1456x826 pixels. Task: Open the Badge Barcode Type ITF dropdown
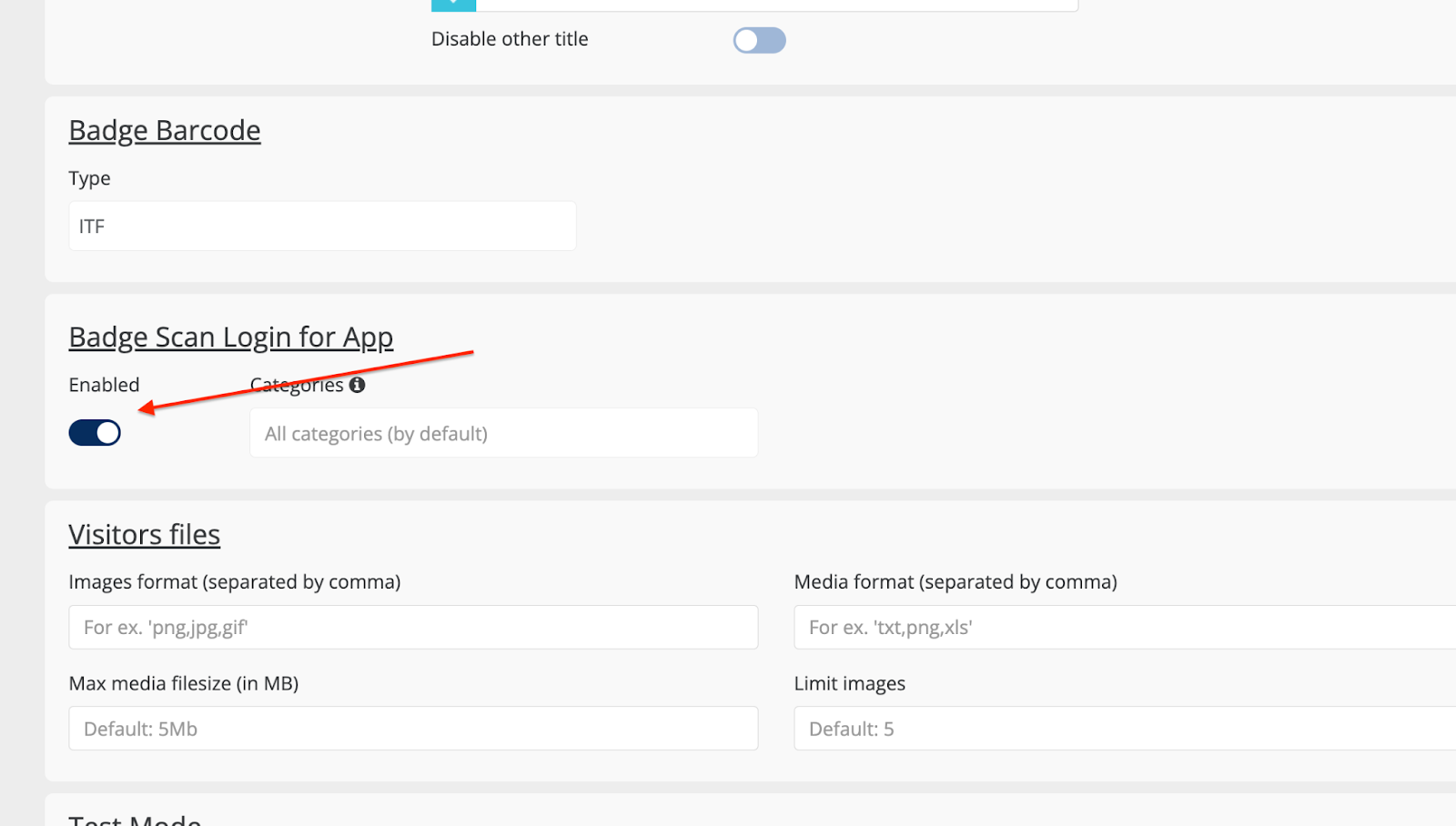click(322, 227)
